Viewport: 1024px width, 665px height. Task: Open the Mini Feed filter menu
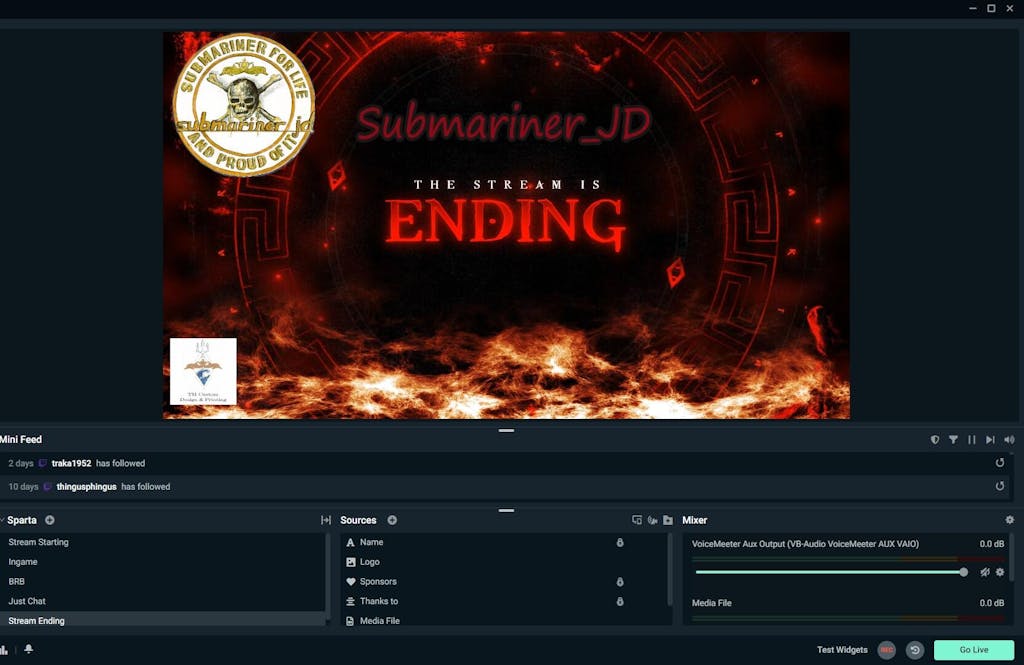953,439
